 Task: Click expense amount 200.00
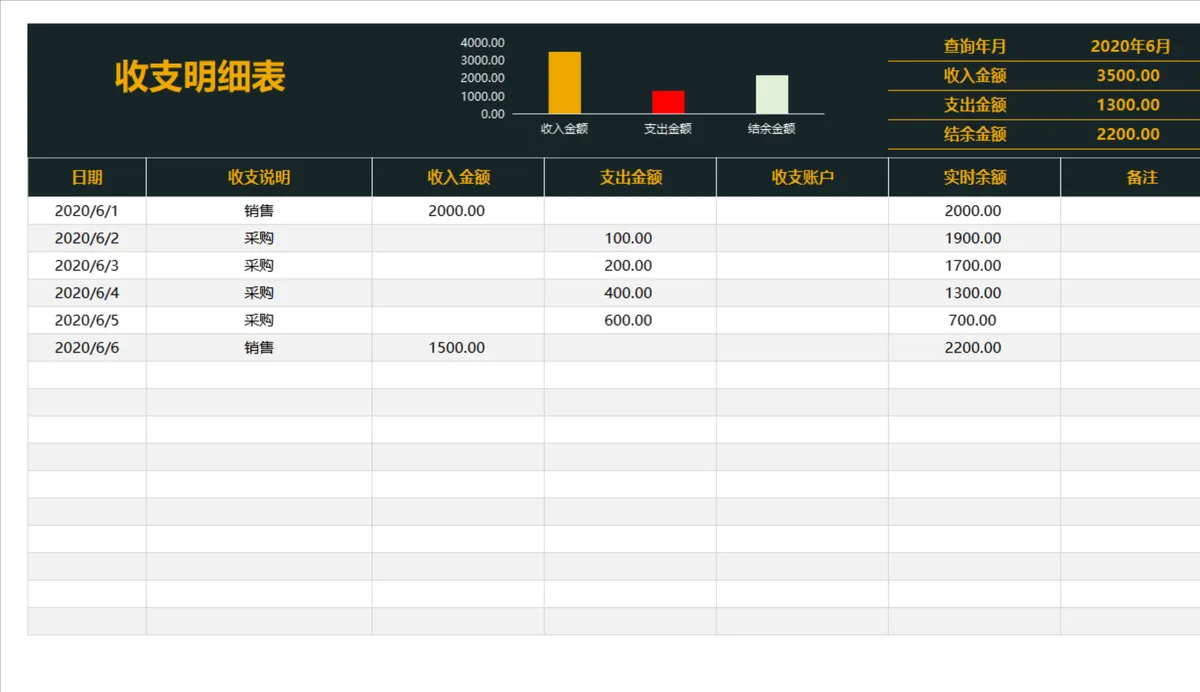click(629, 266)
